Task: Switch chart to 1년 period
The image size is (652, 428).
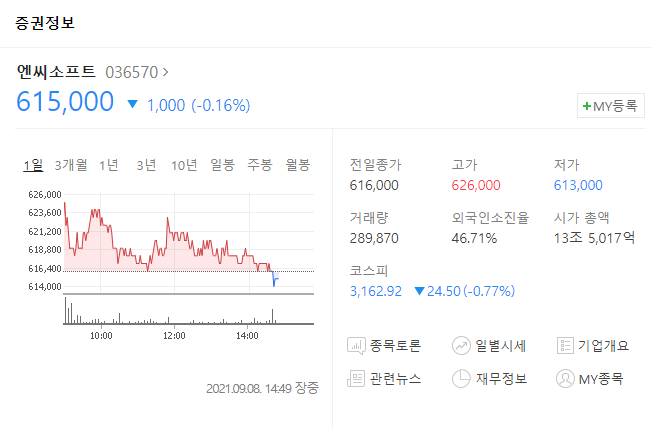Action: tap(109, 165)
